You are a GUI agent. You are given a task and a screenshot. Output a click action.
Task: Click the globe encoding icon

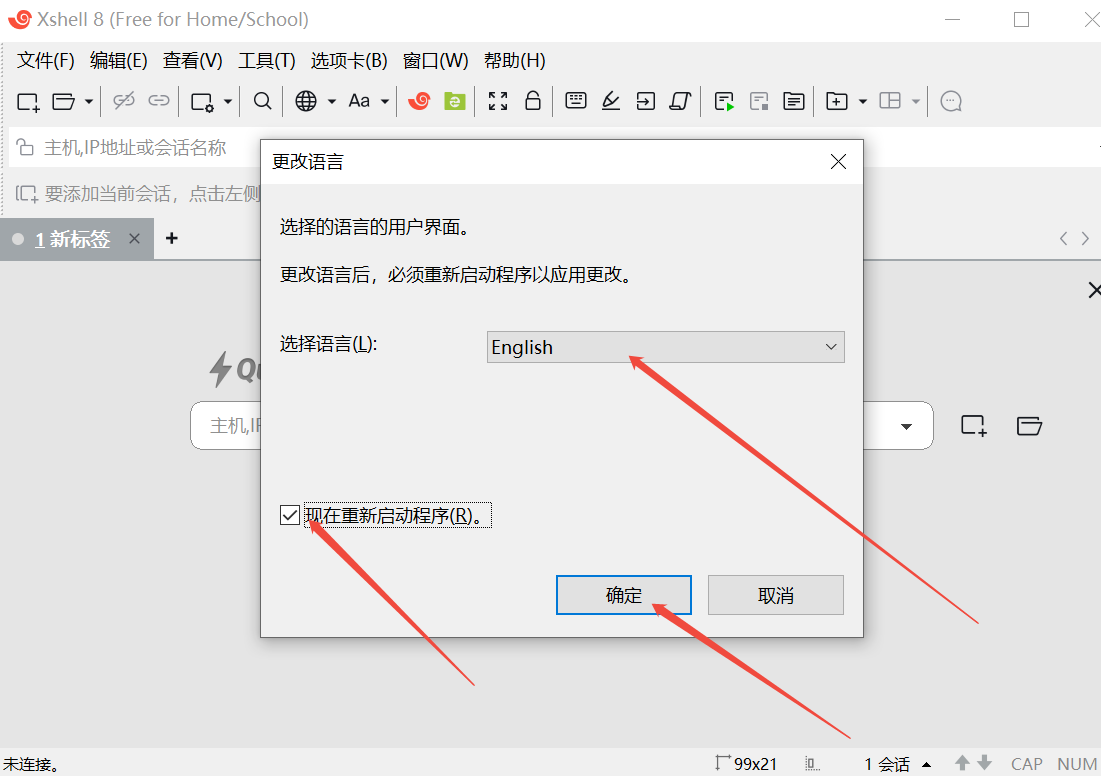(306, 101)
